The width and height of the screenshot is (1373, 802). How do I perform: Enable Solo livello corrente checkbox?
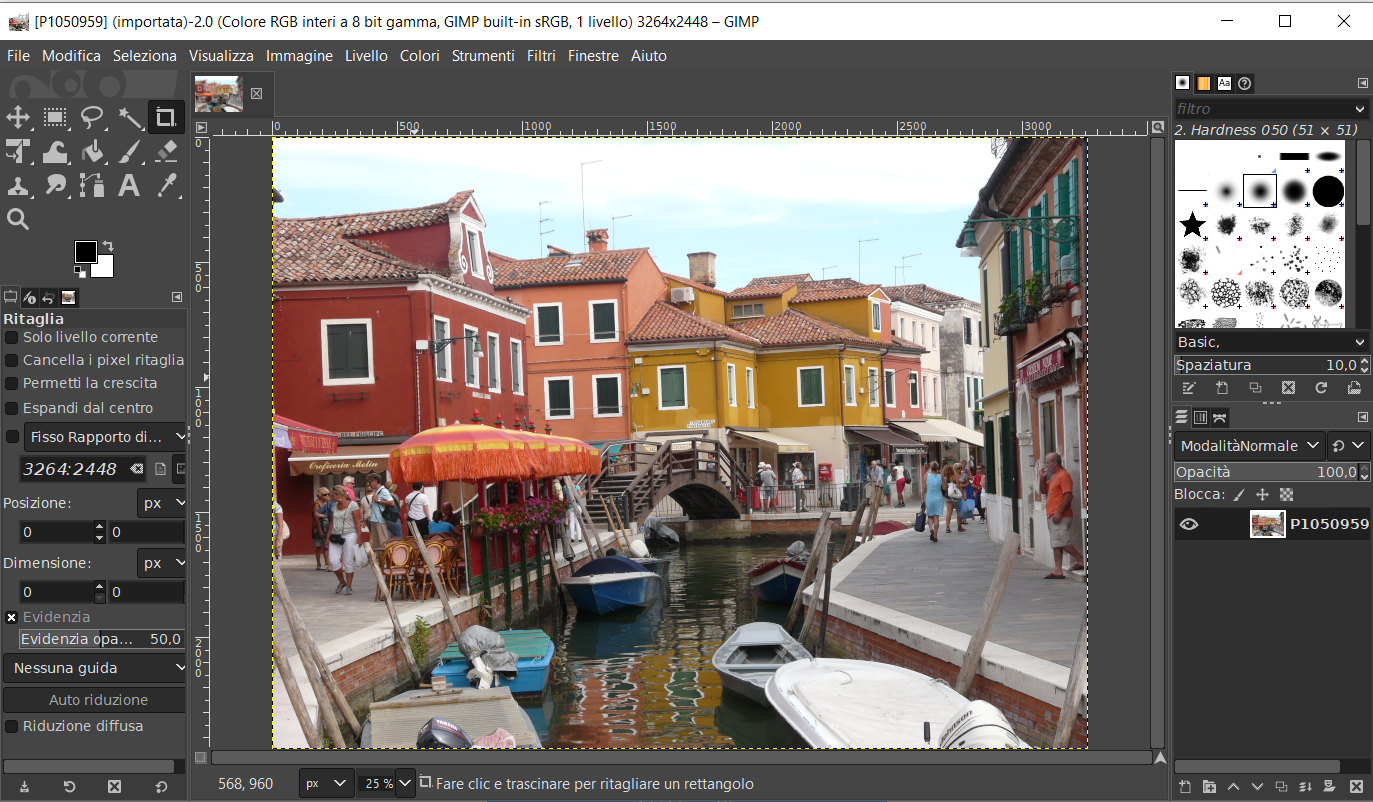point(12,337)
